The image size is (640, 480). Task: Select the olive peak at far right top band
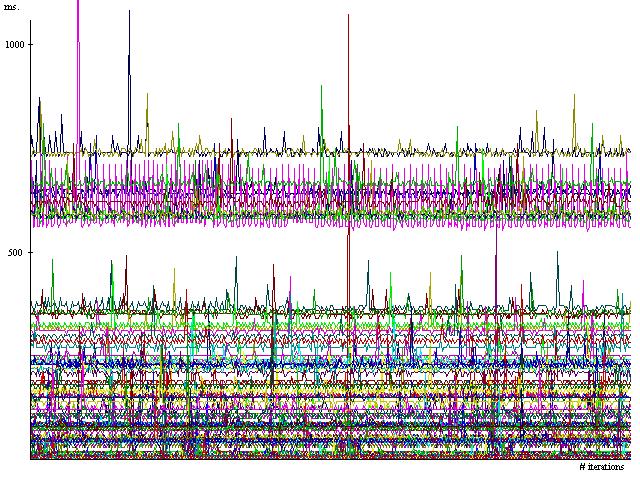pos(574,97)
